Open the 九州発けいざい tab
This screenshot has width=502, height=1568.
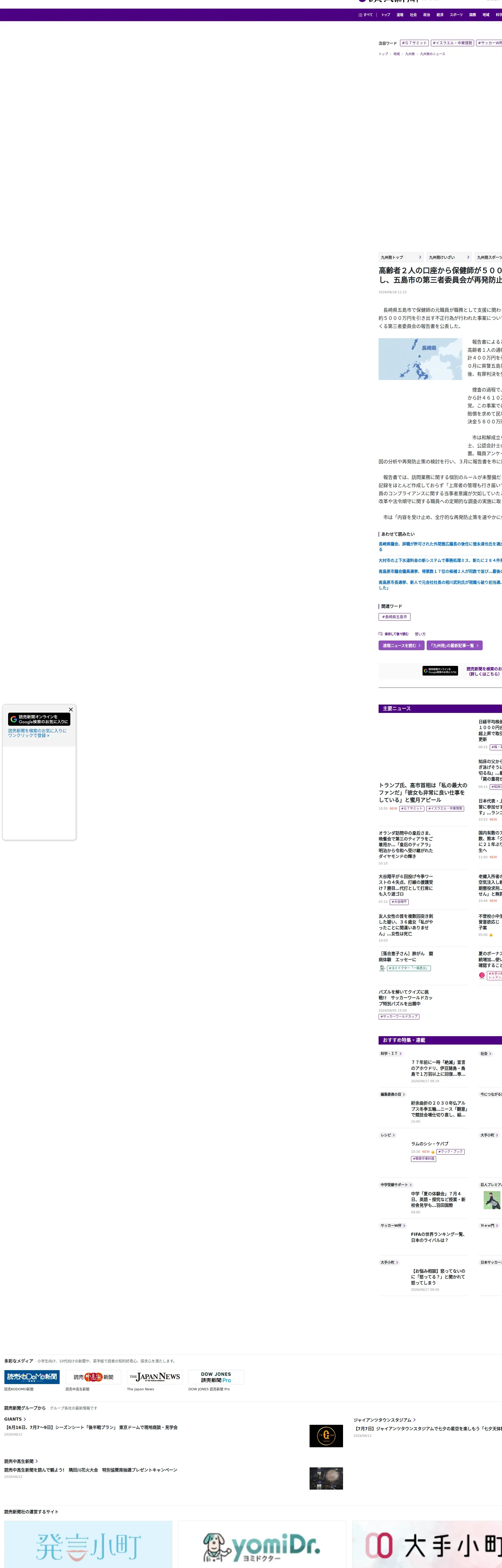pyautogui.click(x=449, y=257)
